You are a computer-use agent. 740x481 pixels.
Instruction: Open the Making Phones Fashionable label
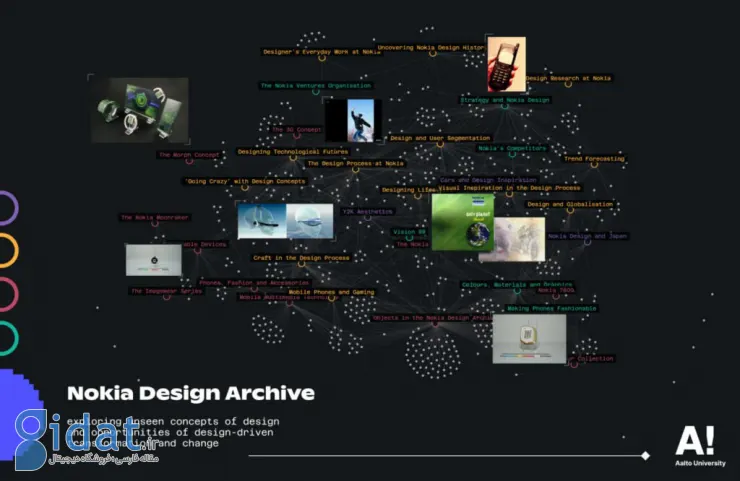(x=552, y=309)
